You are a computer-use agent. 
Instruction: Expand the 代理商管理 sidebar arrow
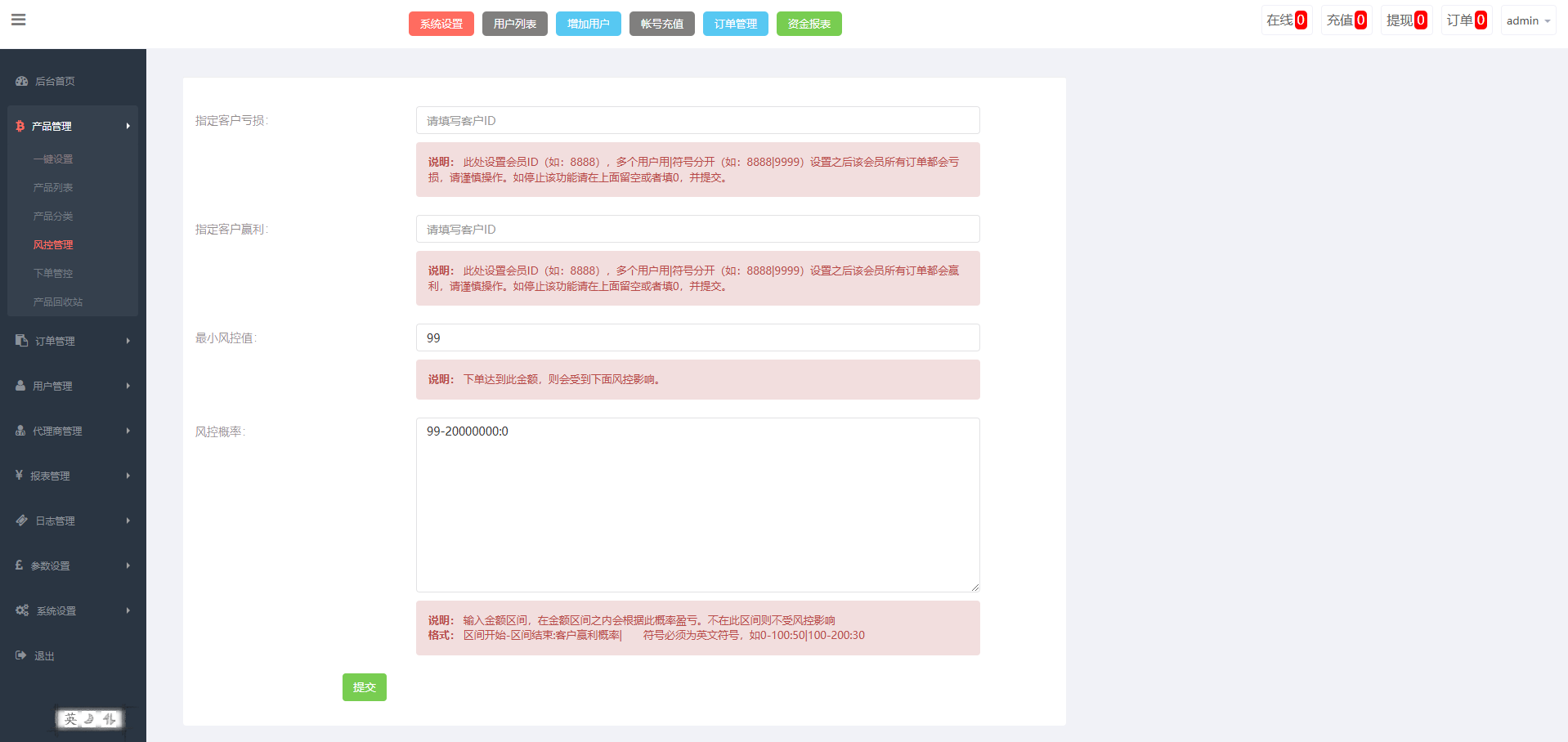pyautogui.click(x=128, y=431)
